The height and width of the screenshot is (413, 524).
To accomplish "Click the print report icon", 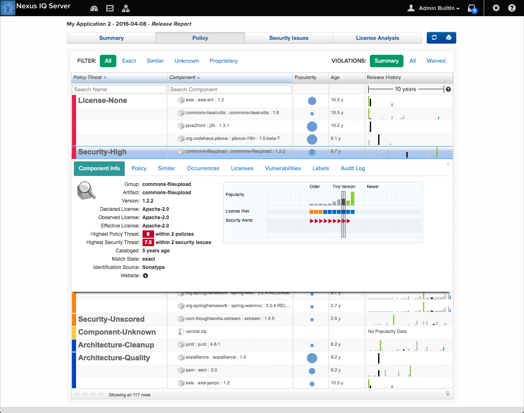I will (448, 38).
